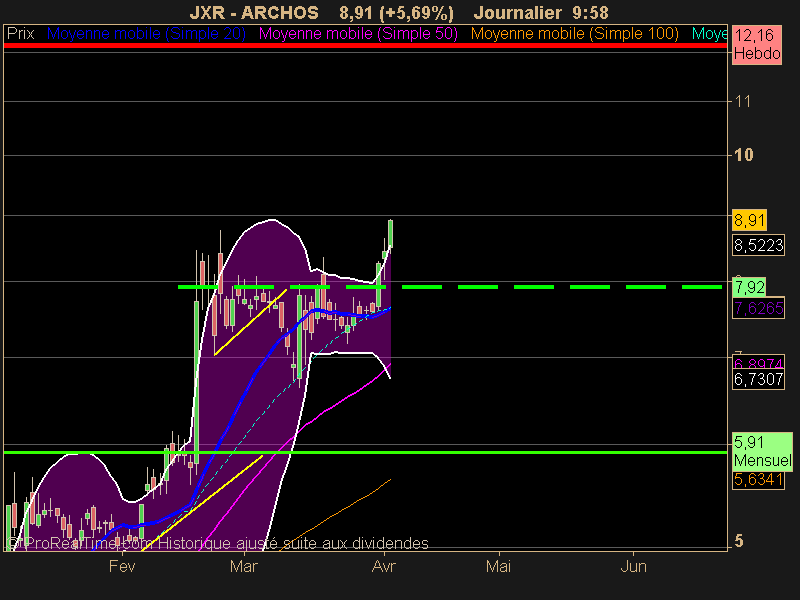Click the partially cut cyan 'Moye' legend label
Image resolution: width=800 pixels, height=600 pixels.
click(x=709, y=34)
